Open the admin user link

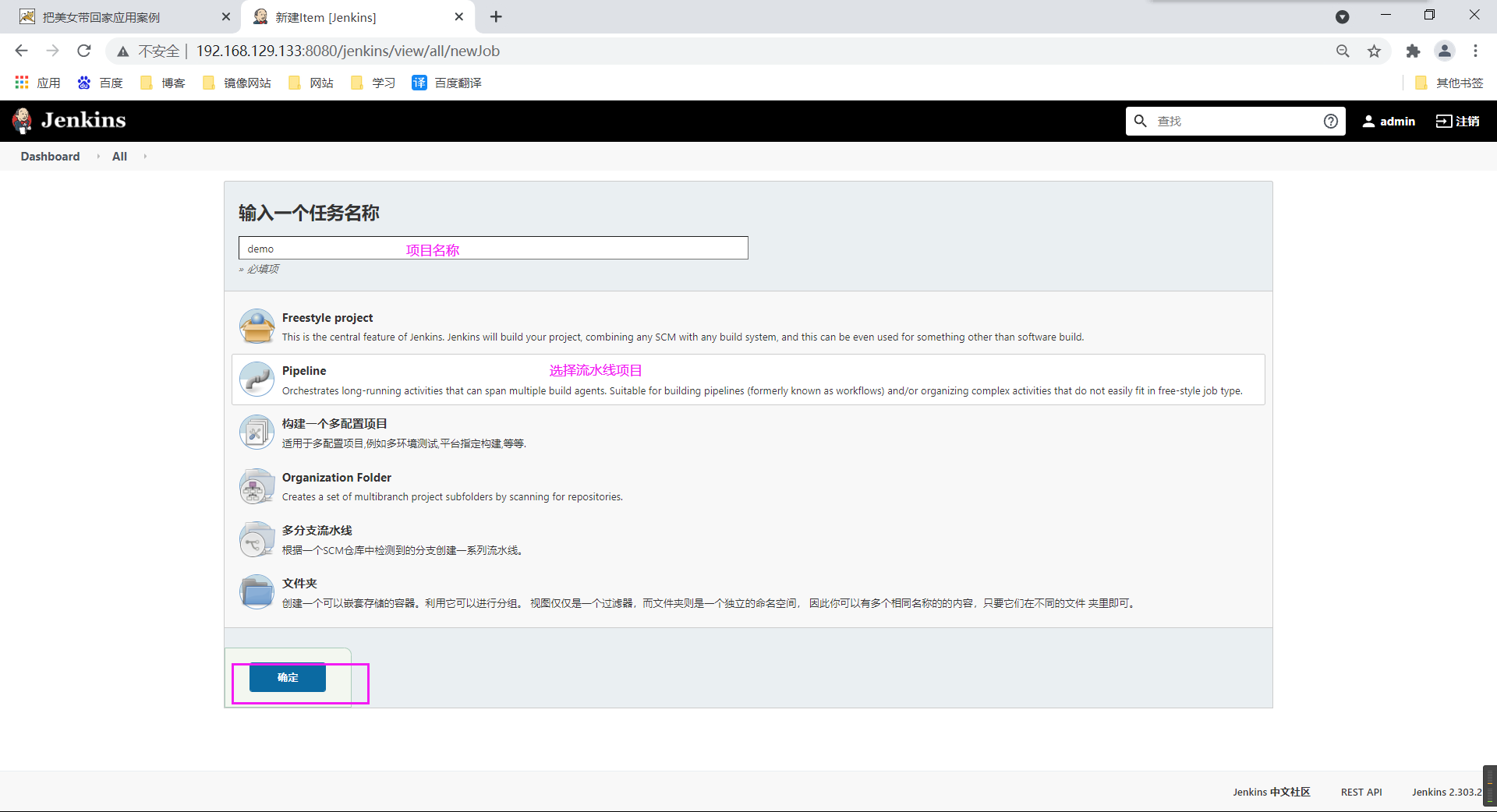(x=1389, y=121)
